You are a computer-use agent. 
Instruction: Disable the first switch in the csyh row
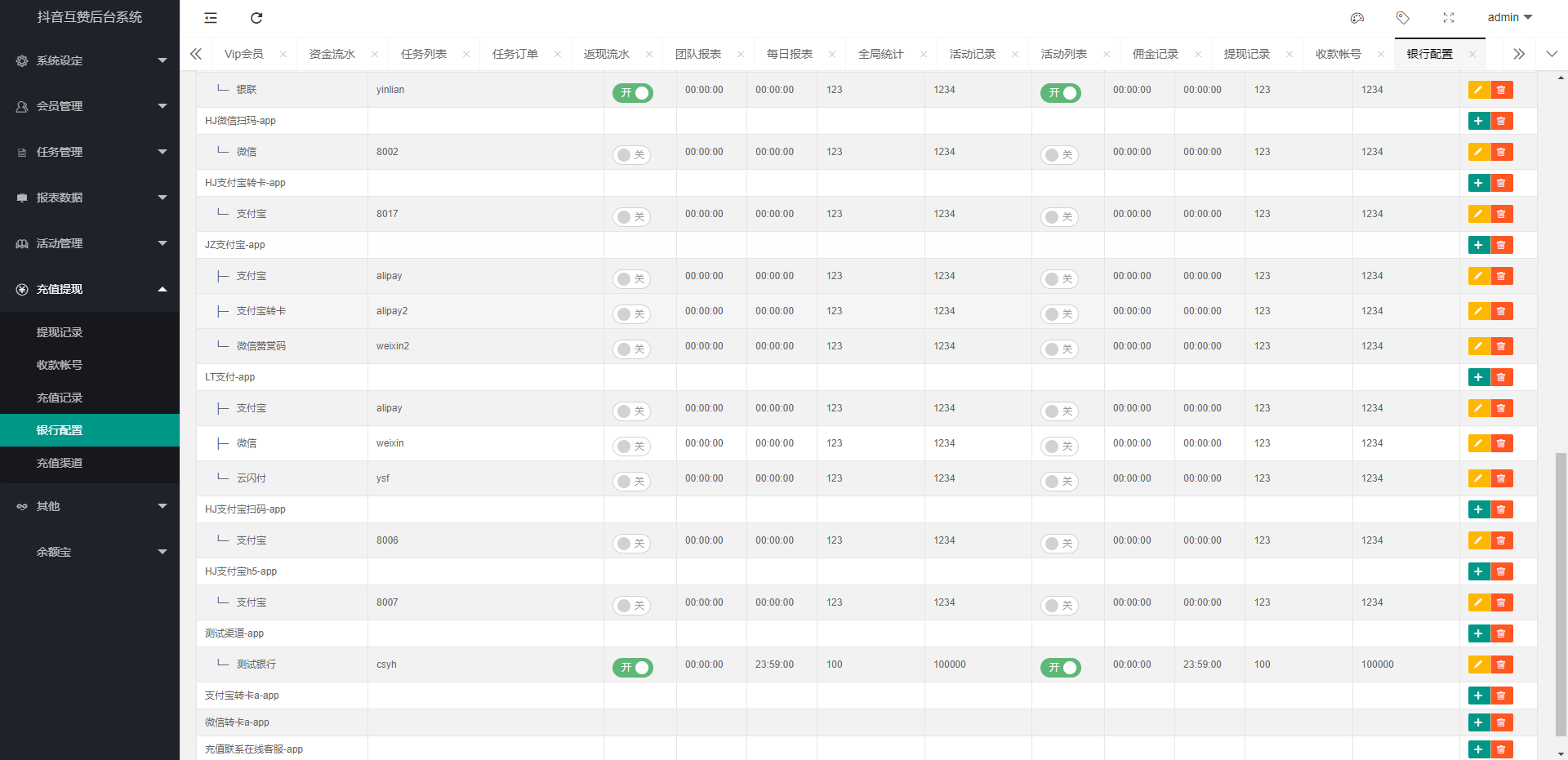(x=633, y=668)
